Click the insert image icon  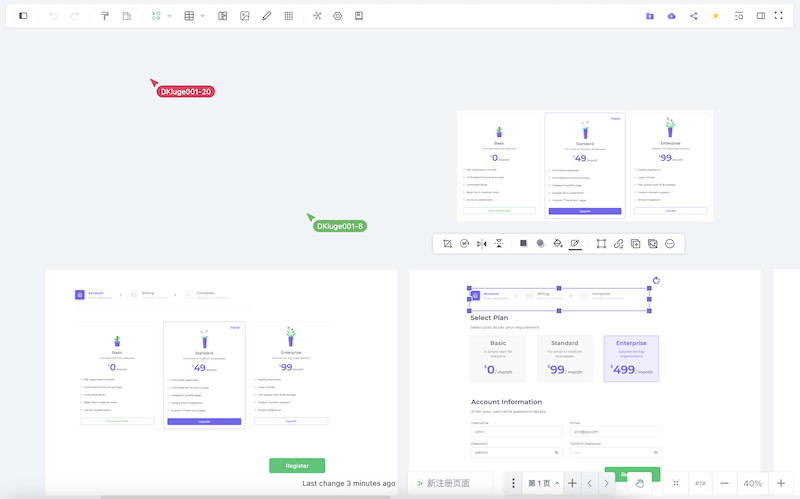click(x=245, y=16)
